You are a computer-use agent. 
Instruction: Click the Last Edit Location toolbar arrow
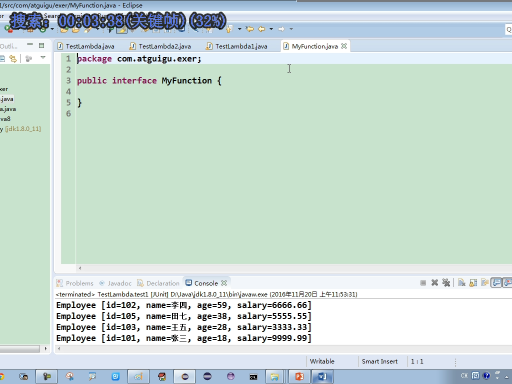250,29
